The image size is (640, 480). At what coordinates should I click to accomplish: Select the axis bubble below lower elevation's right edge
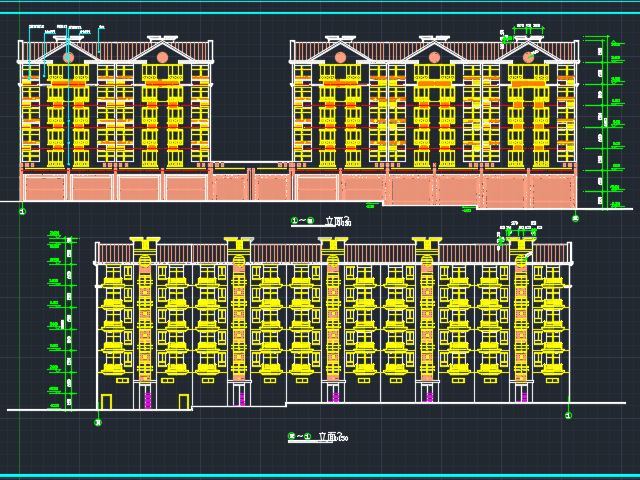tap(568, 415)
